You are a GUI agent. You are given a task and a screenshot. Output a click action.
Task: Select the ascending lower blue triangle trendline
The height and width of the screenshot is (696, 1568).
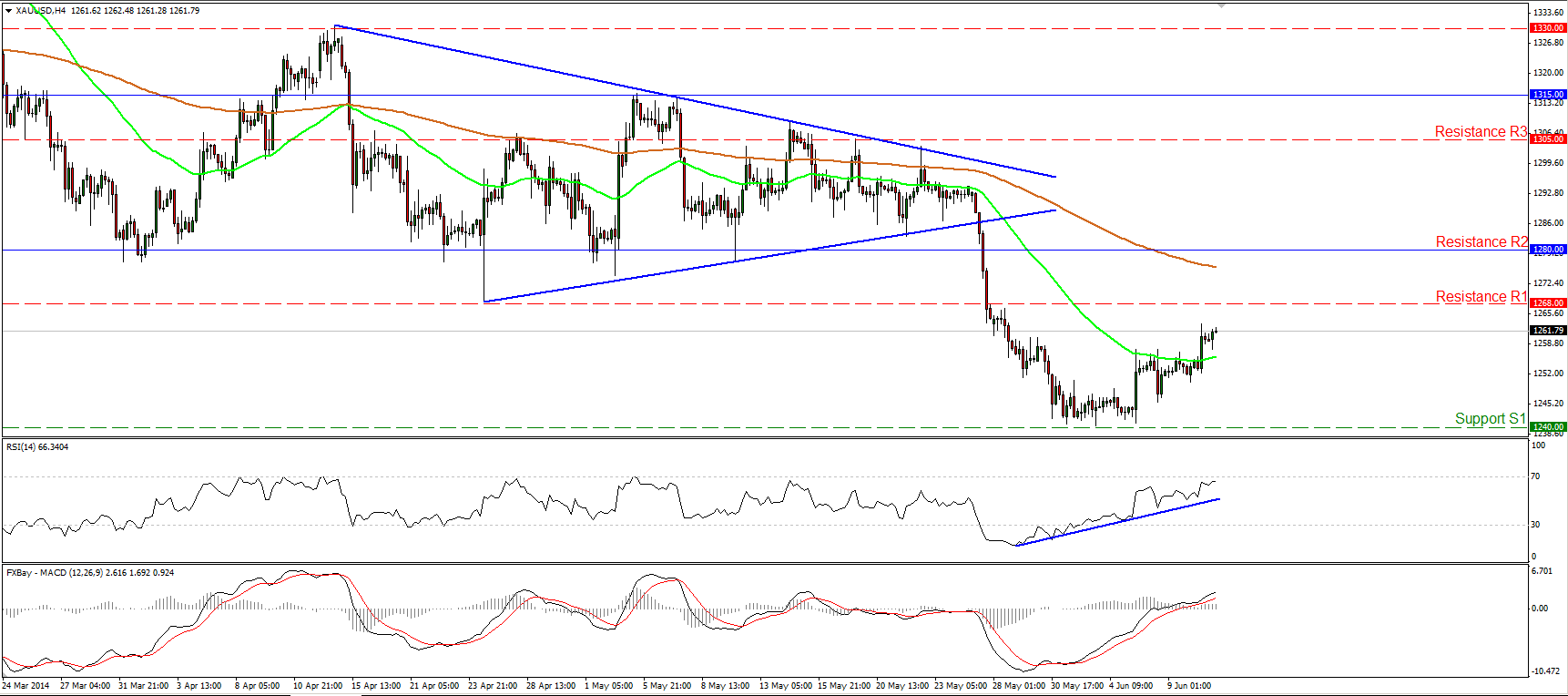point(769,256)
